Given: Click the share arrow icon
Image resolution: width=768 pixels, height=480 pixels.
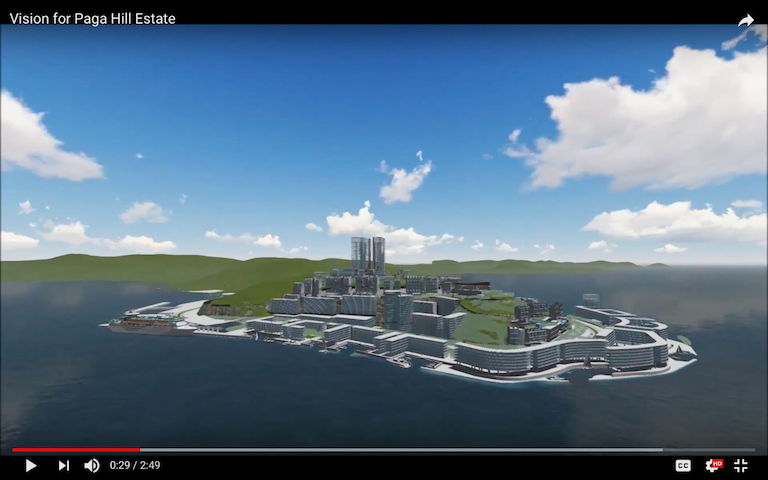Looking at the screenshot, I should pos(745,20).
